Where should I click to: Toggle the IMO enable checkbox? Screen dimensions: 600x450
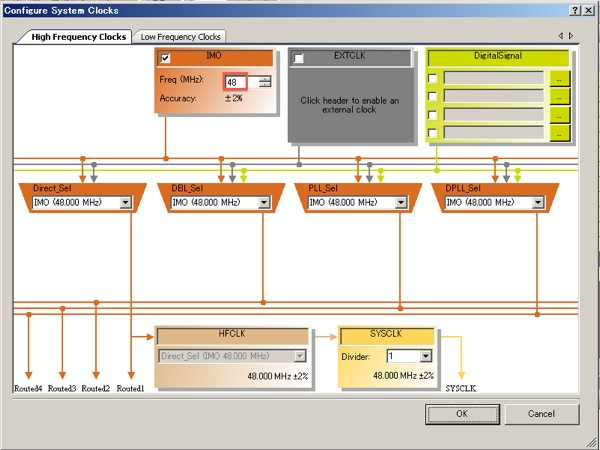[165, 58]
